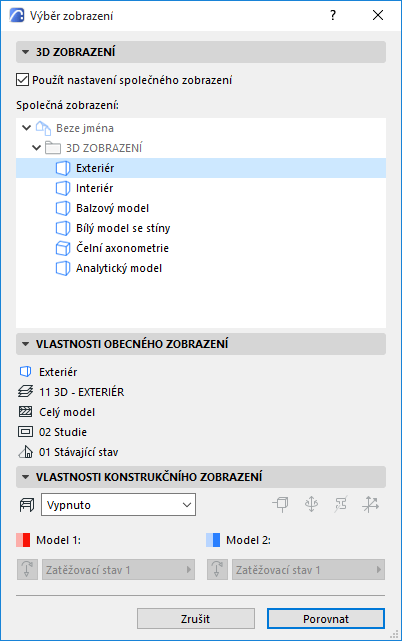Viewport: 402px width, 641px height.
Task: Open help with the question mark button
Action: 333,16
